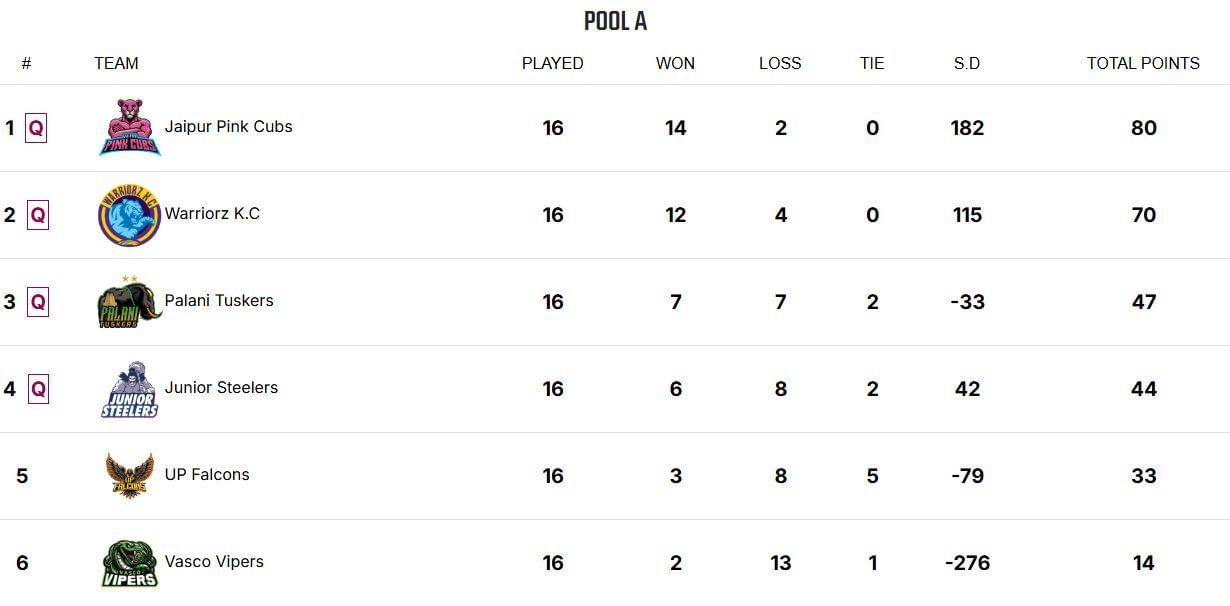Click the S.D column header
Screen dimensions: 1230x606
[x=967, y=63]
